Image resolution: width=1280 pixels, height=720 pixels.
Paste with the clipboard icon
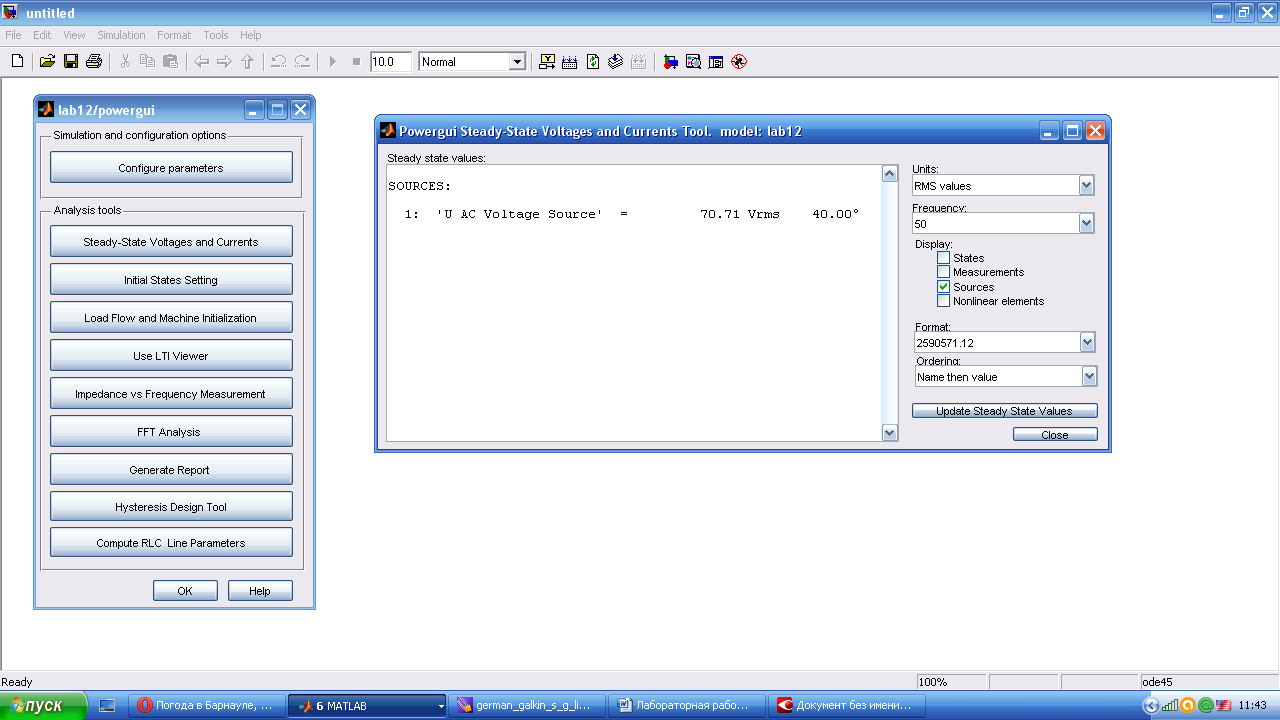pos(170,62)
